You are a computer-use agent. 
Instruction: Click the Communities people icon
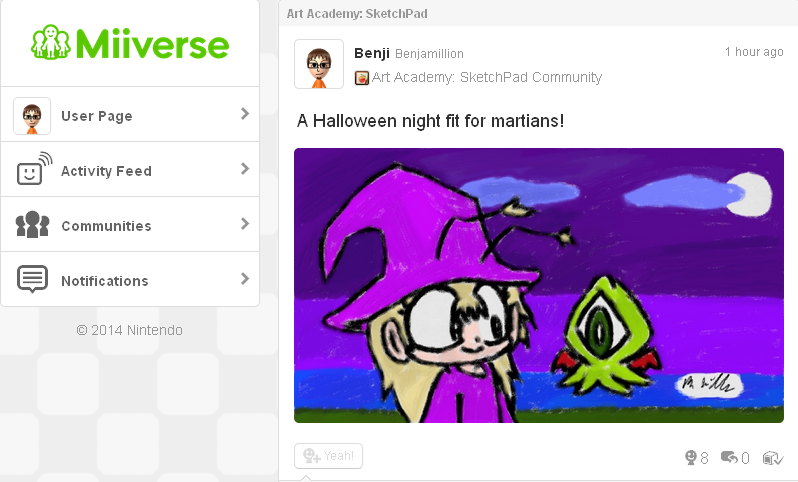click(x=33, y=224)
